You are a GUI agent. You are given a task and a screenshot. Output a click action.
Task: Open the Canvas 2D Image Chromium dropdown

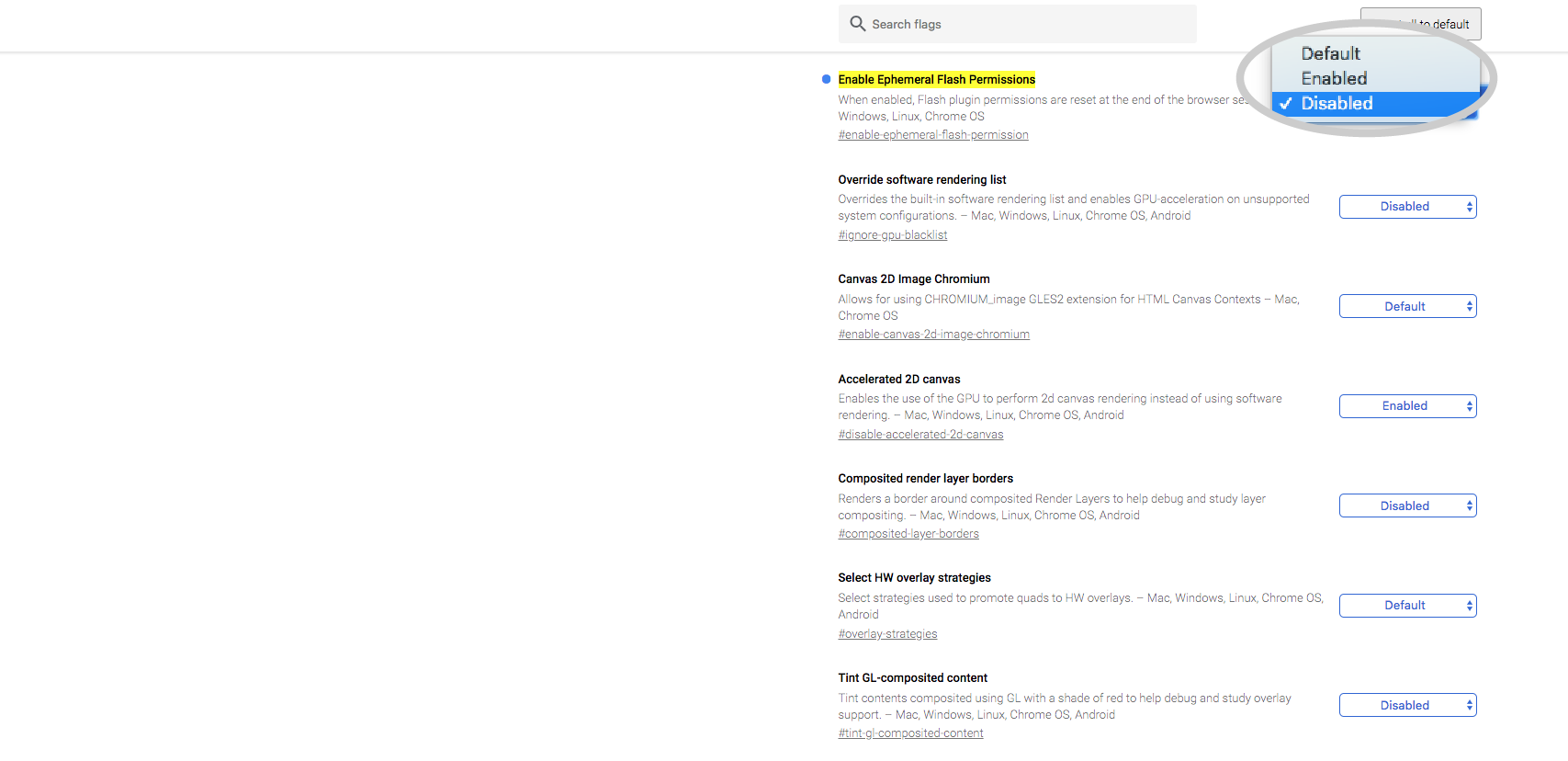(1407, 306)
